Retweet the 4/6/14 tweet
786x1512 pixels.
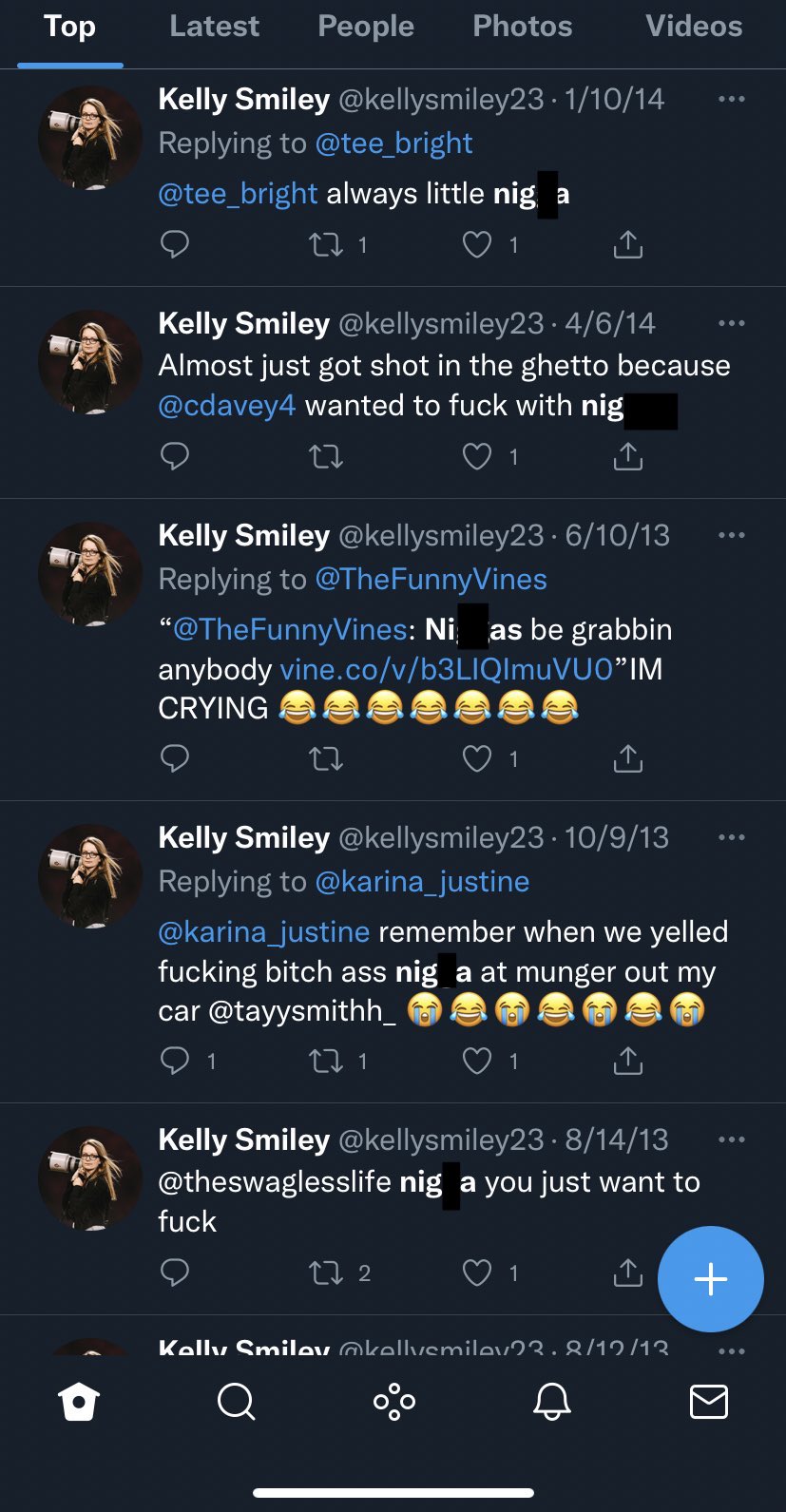(326, 457)
